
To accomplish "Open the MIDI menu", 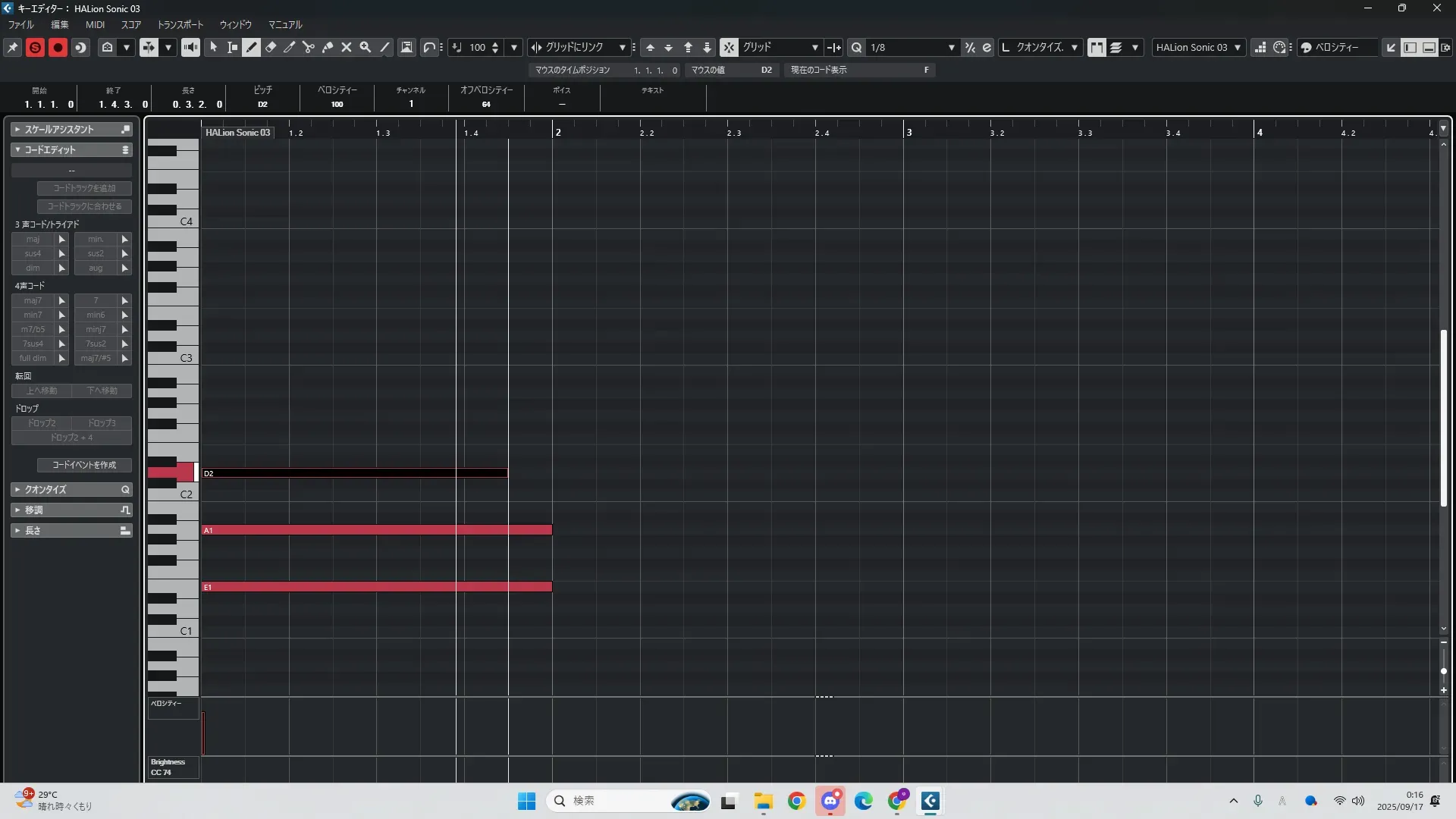I will [x=95, y=24].
